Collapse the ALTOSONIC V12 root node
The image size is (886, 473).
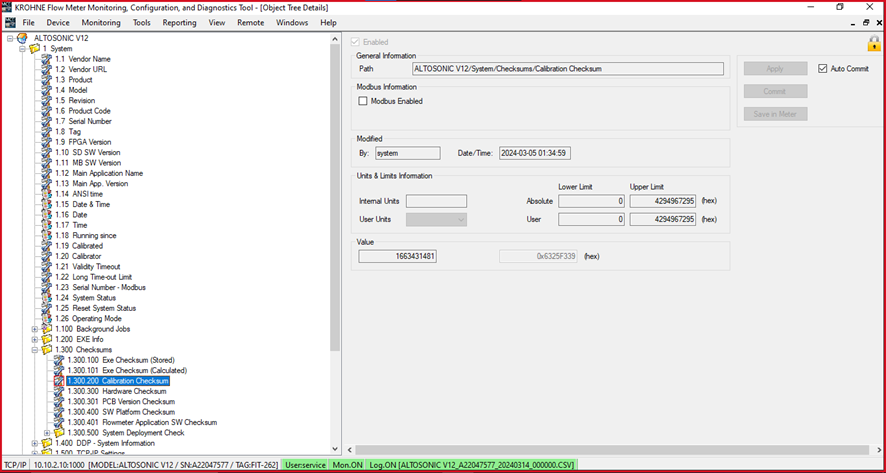10,38
